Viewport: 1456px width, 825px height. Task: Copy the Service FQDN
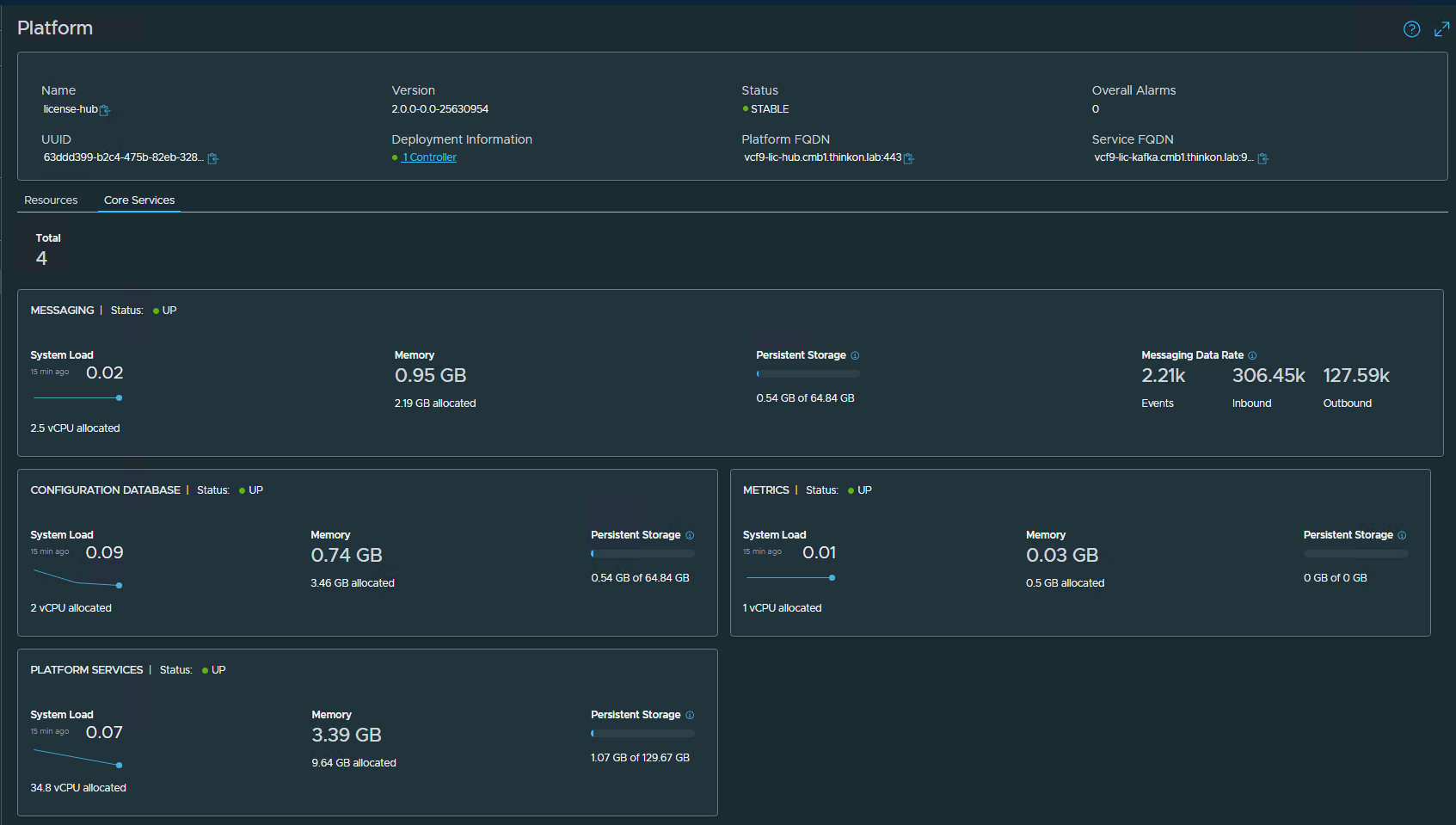pos(1263,158)
